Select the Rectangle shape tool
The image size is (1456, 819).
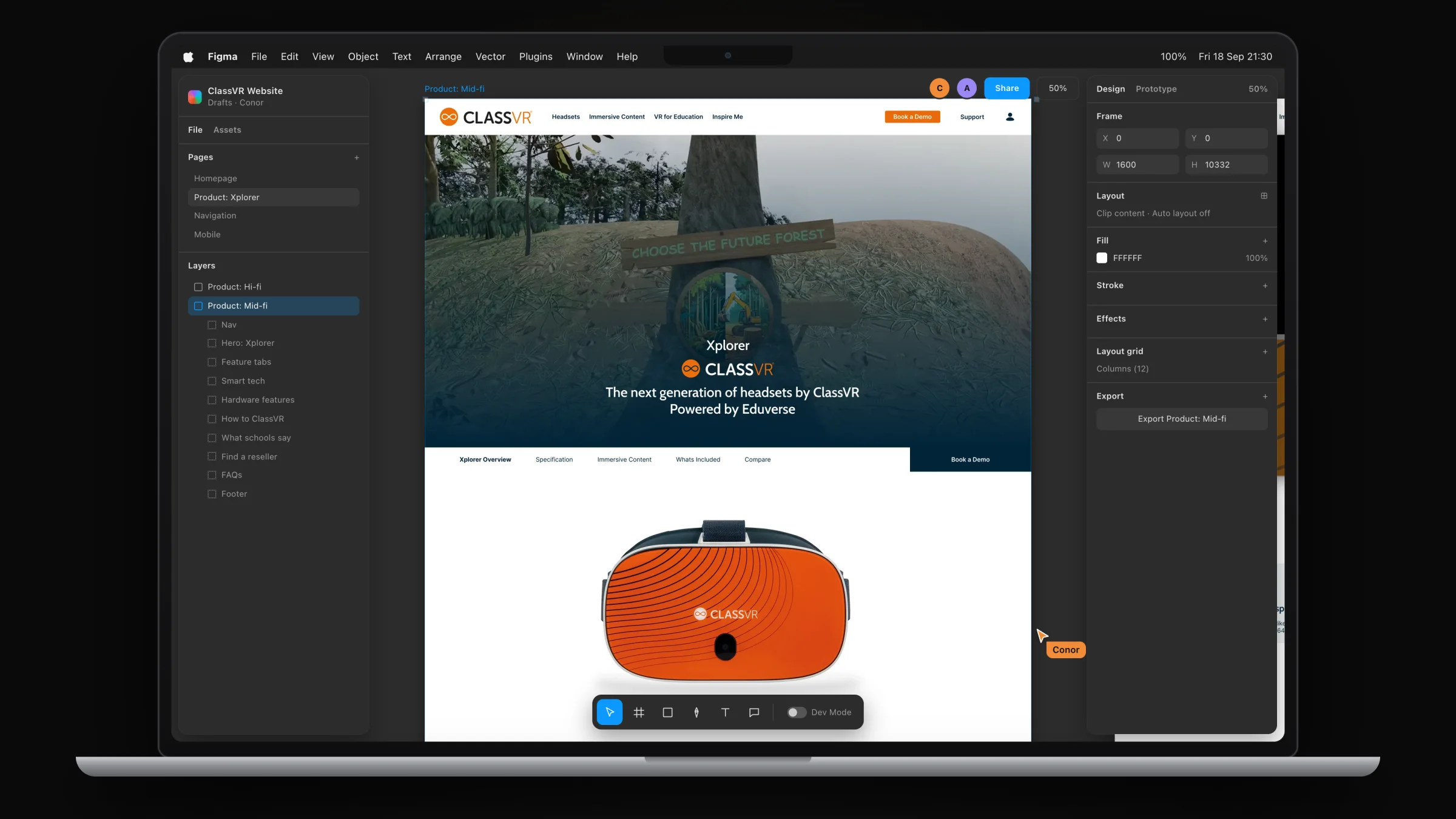[667, 712]
